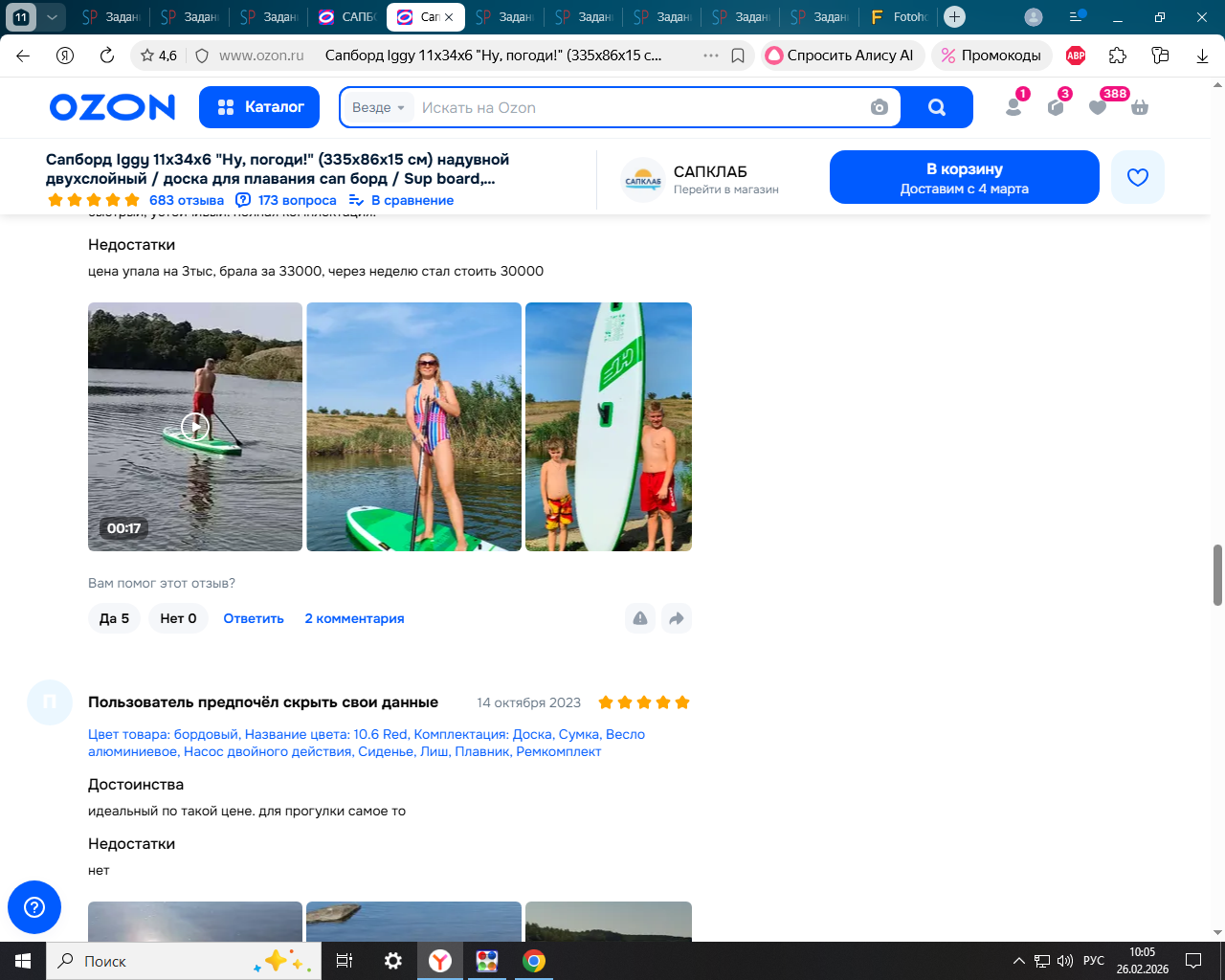Switch to Chrome on the taskbar

coord(534,961)
